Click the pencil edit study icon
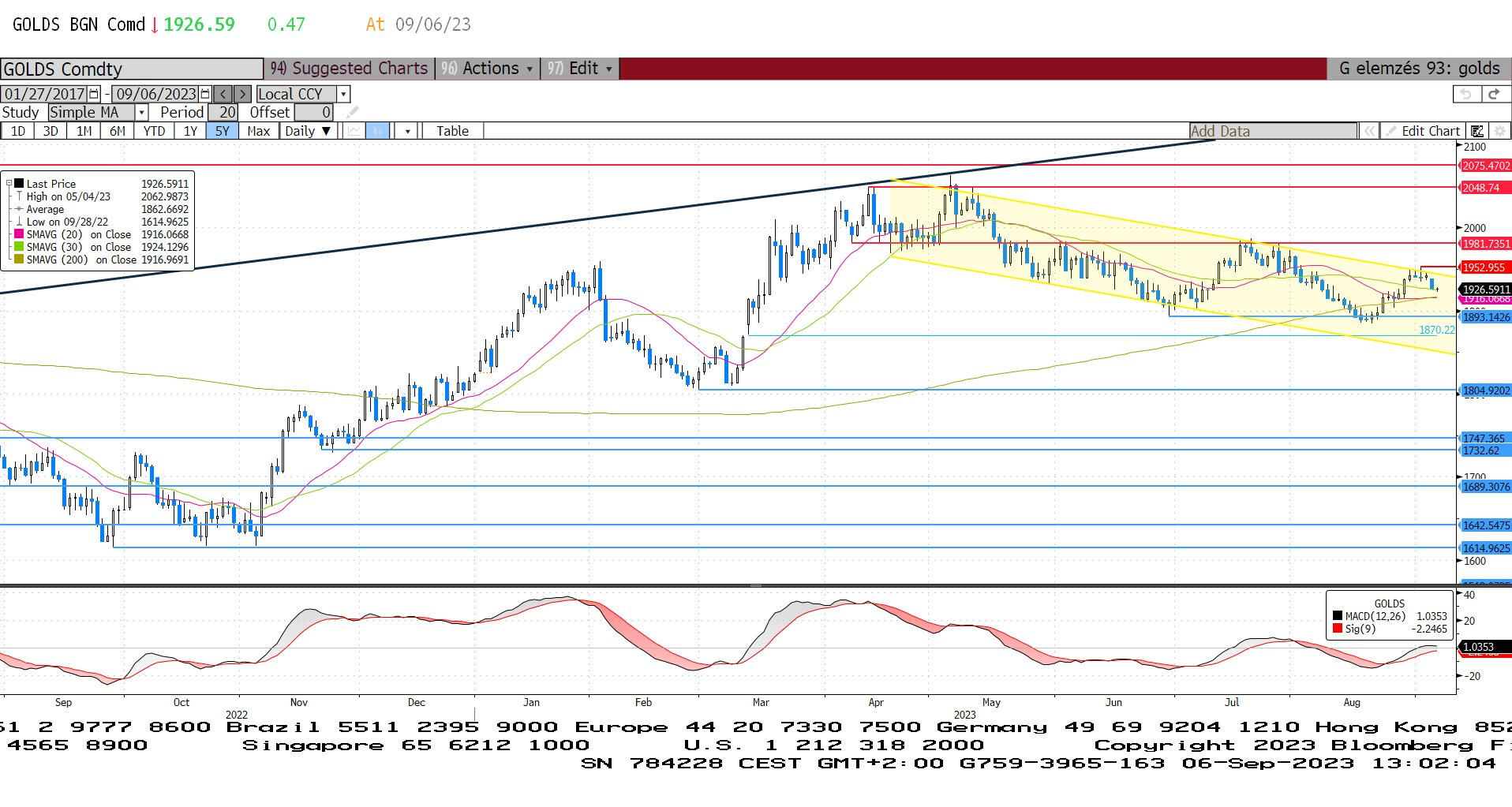The height and width of the screenshot is (807, 1512). coord(353,113)
